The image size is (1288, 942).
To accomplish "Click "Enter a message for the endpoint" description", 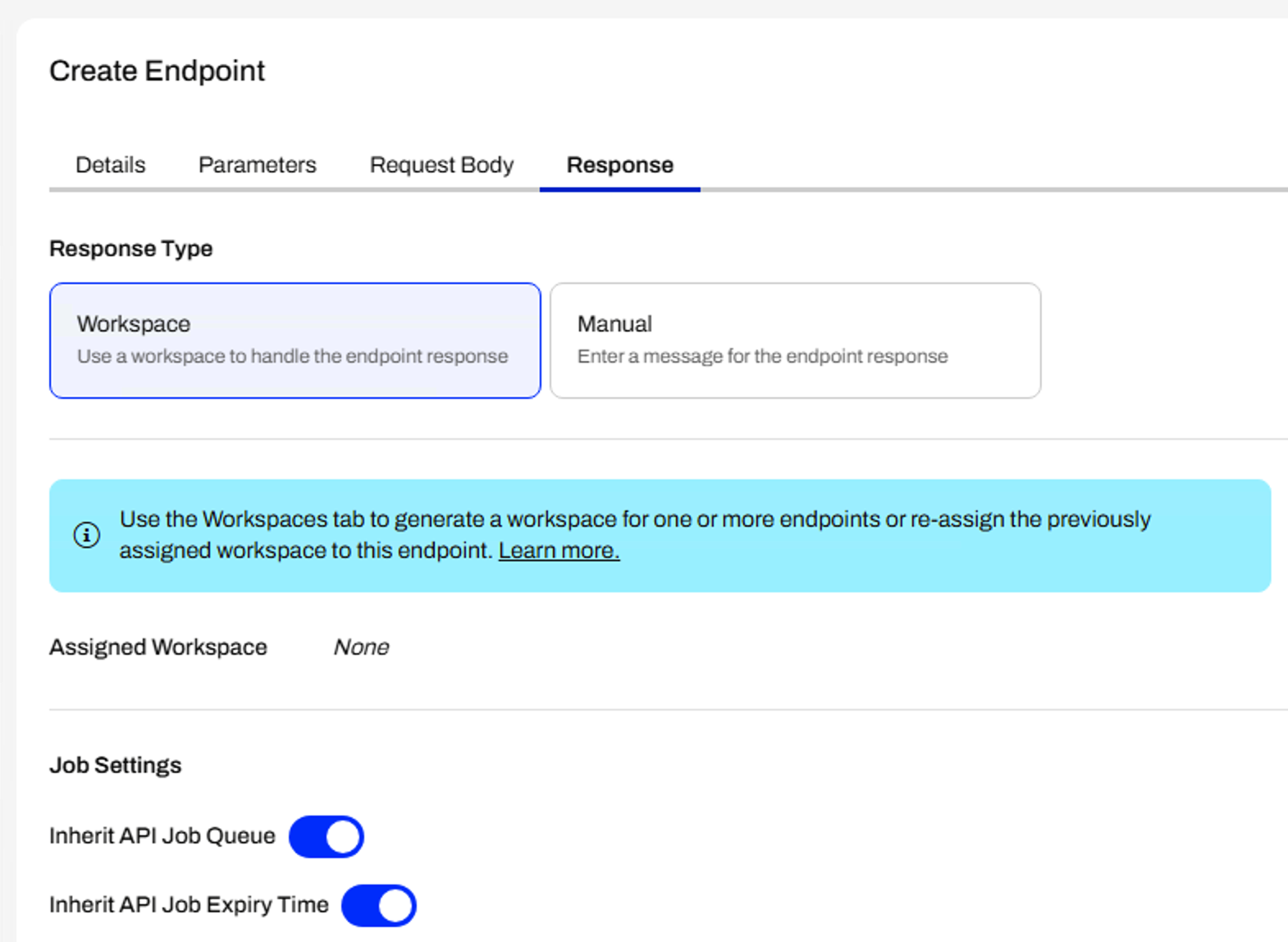I will click(762, 357).
